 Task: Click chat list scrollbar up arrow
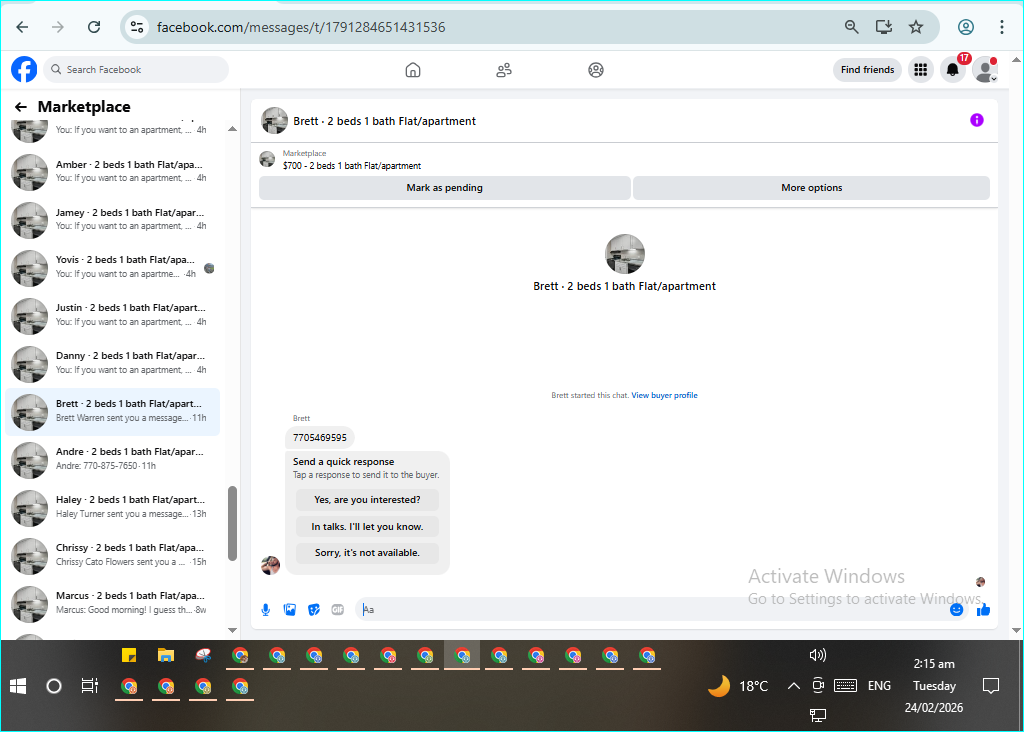pyautogui.click(x=232, y=129)
